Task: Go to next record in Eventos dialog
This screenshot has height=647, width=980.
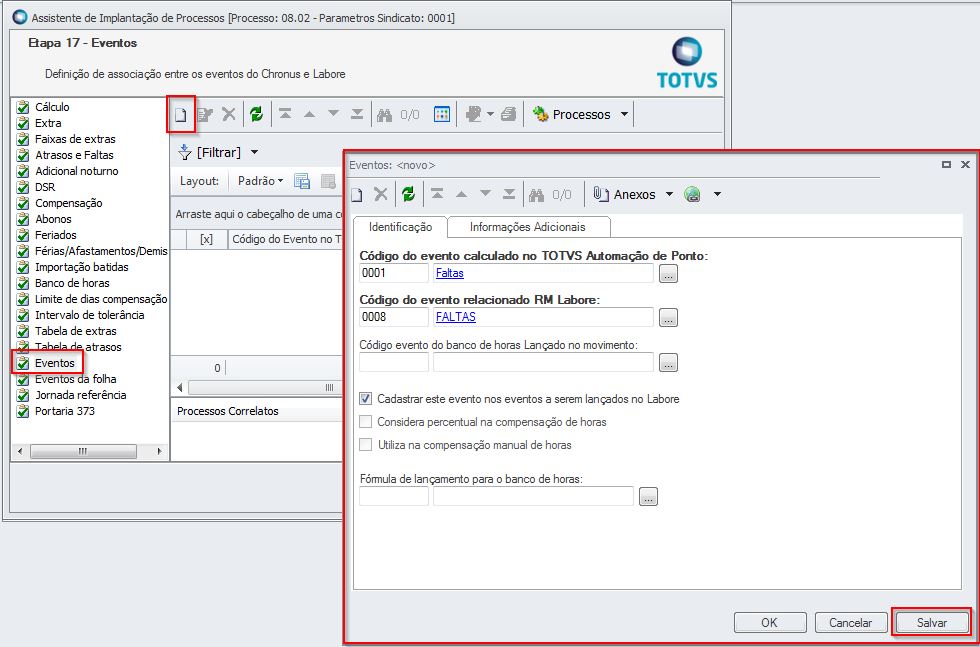Action: pyautogui.click(x=485, y=194)
